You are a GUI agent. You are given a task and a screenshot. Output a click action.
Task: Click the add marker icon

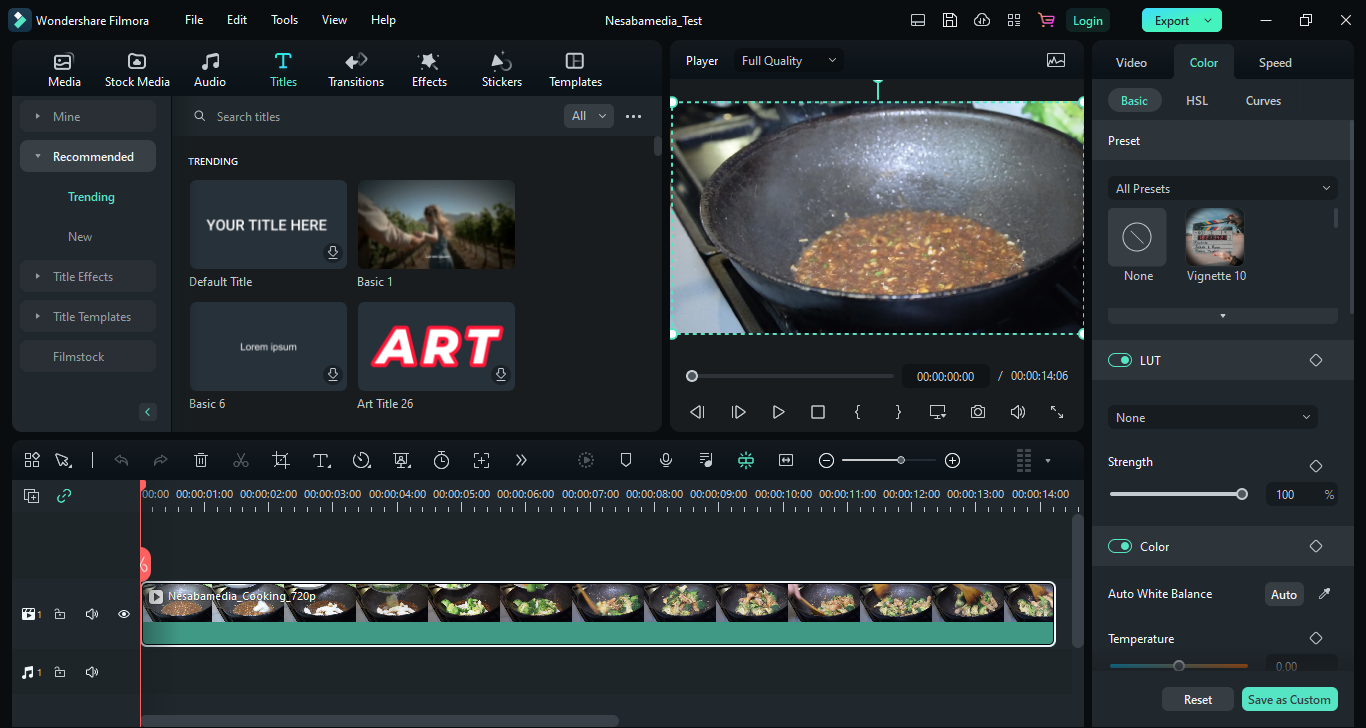pos(626,460)
